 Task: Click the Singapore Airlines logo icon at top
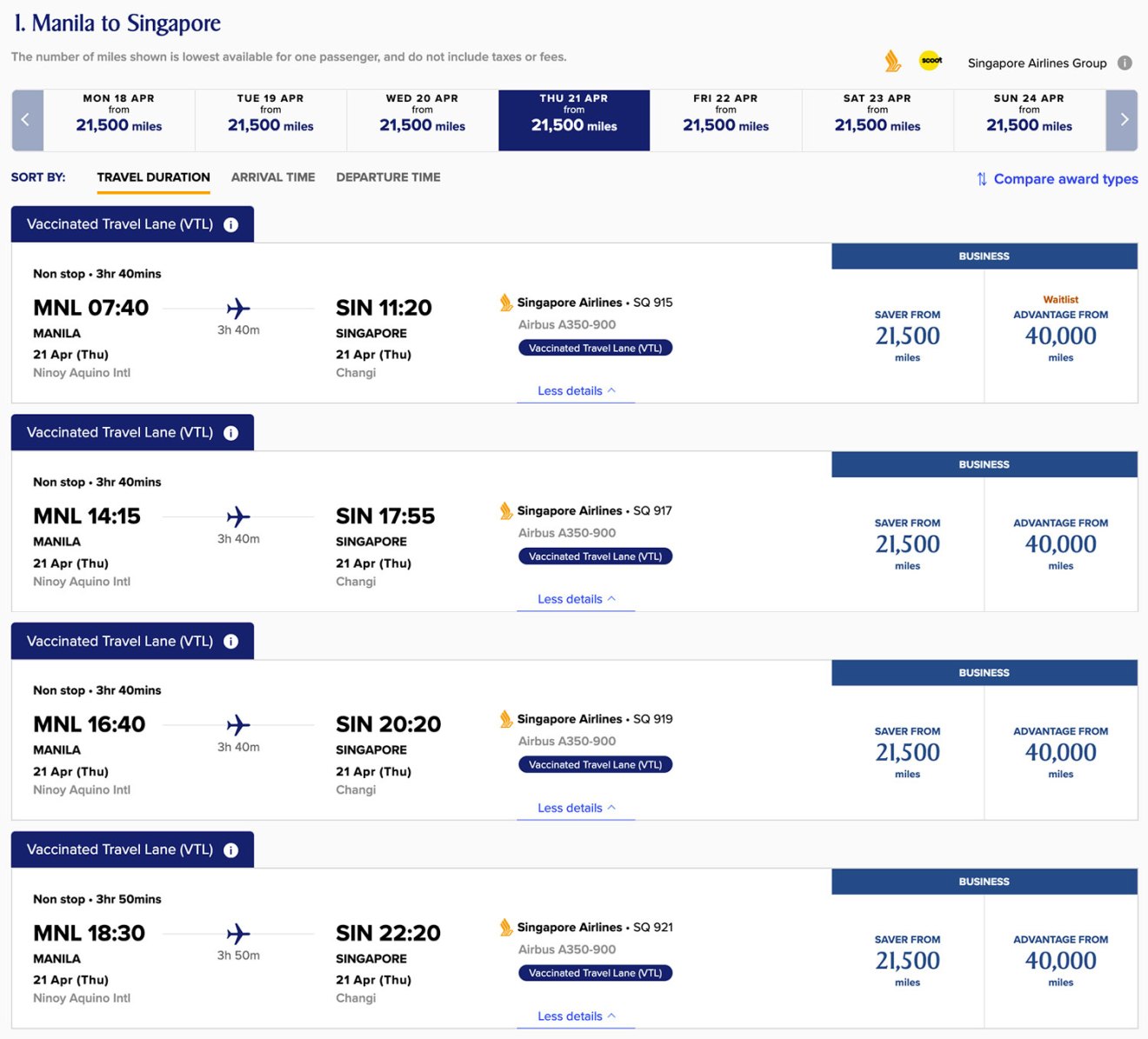pos(892,62)
